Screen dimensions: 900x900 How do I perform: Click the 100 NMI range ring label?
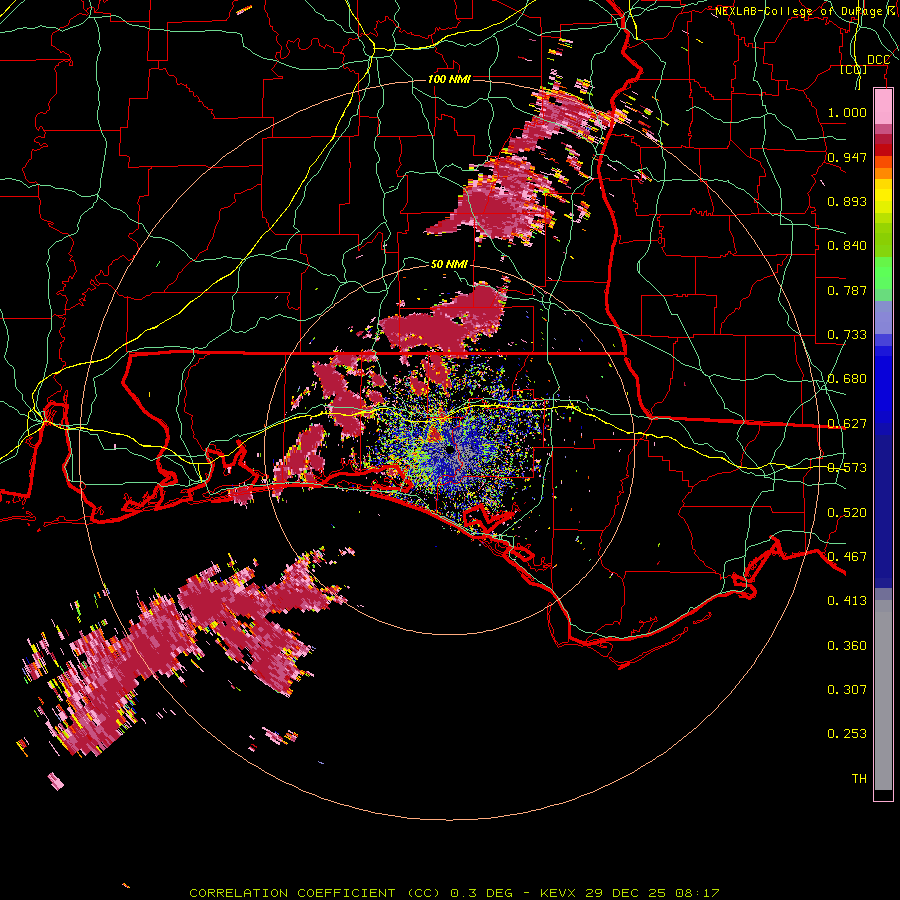449,79
